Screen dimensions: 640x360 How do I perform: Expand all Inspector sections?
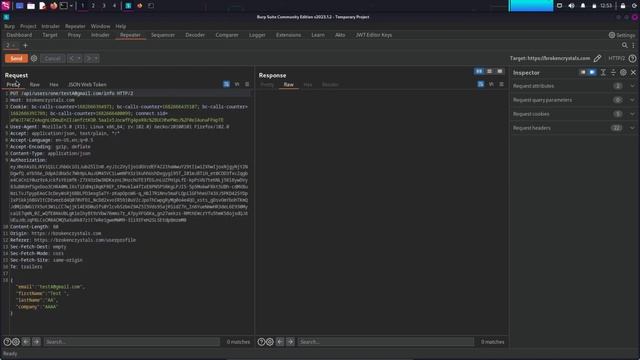[x=603, y=72]
